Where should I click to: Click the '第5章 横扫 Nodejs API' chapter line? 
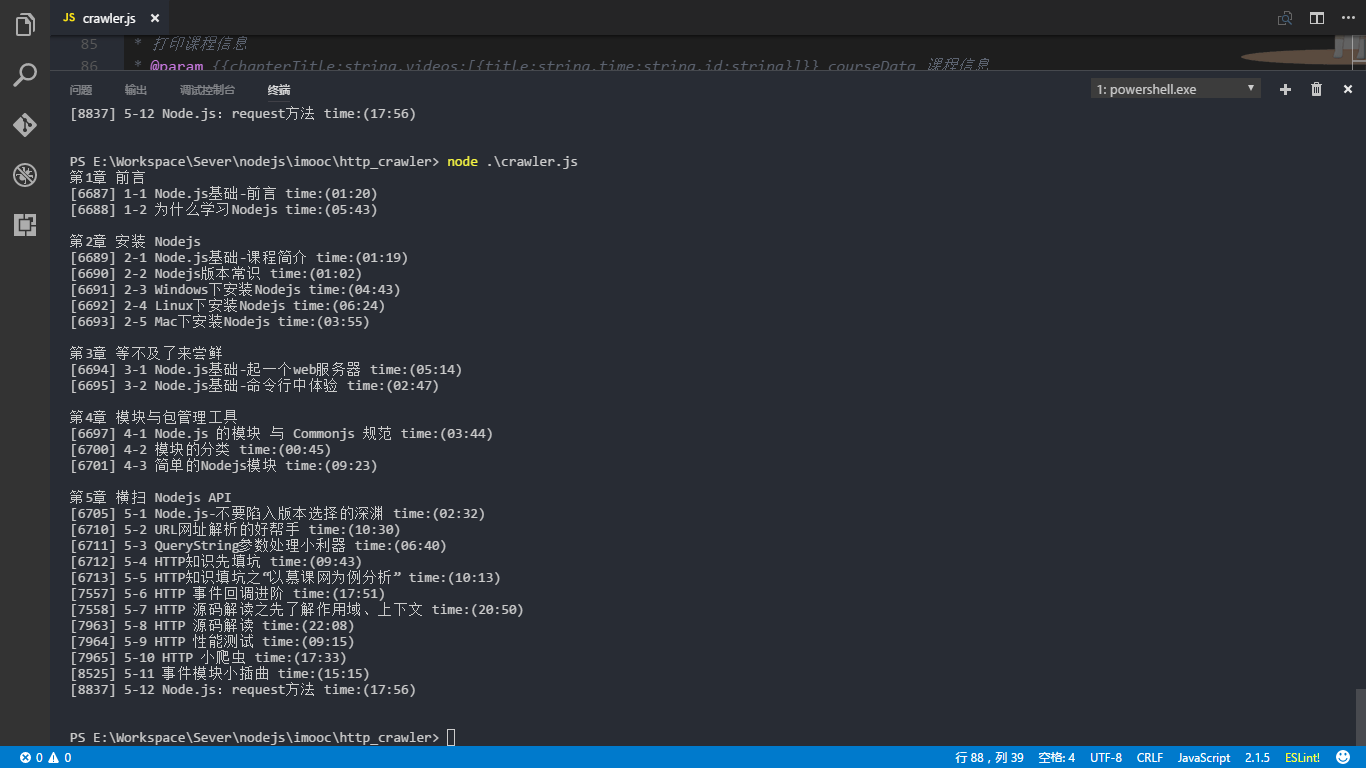tap(150, 498)
